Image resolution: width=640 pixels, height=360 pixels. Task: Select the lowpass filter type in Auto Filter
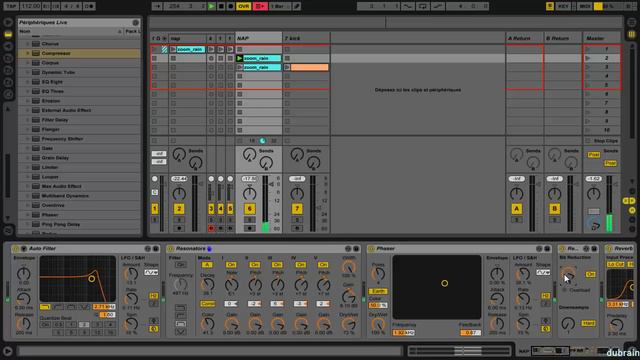[x=45, y=307]
